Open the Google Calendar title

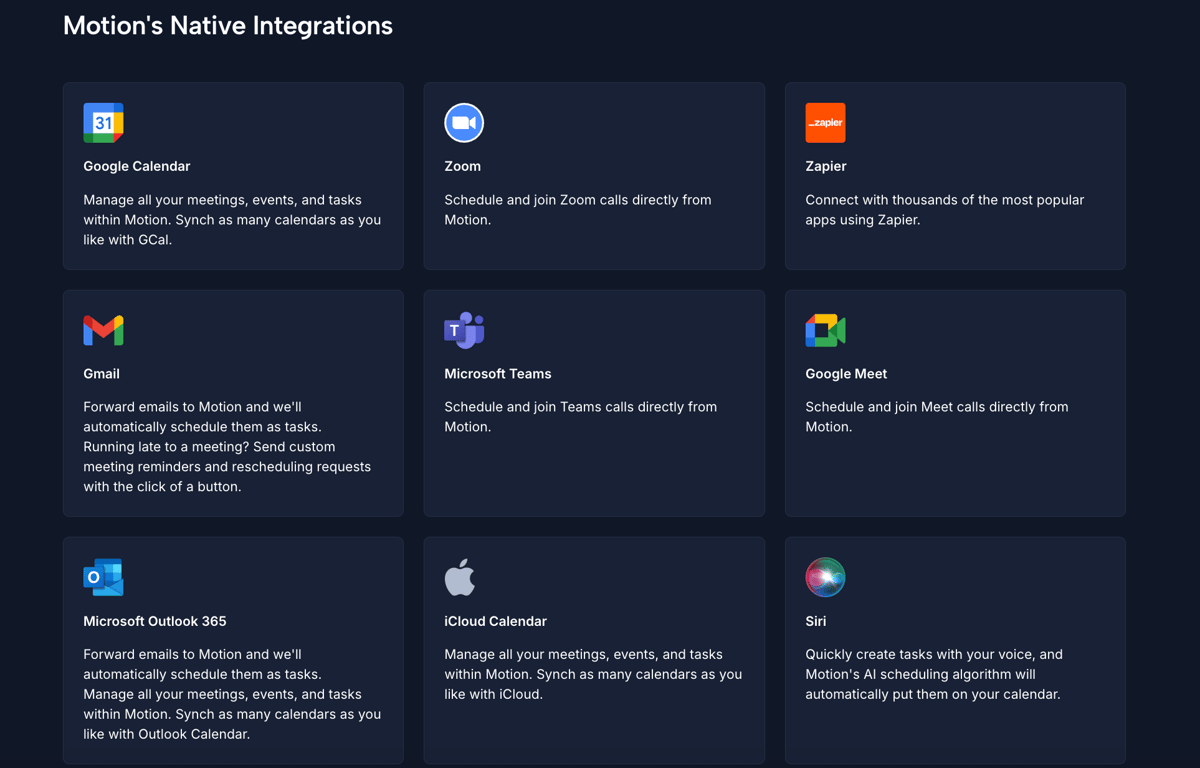point(137,166)
